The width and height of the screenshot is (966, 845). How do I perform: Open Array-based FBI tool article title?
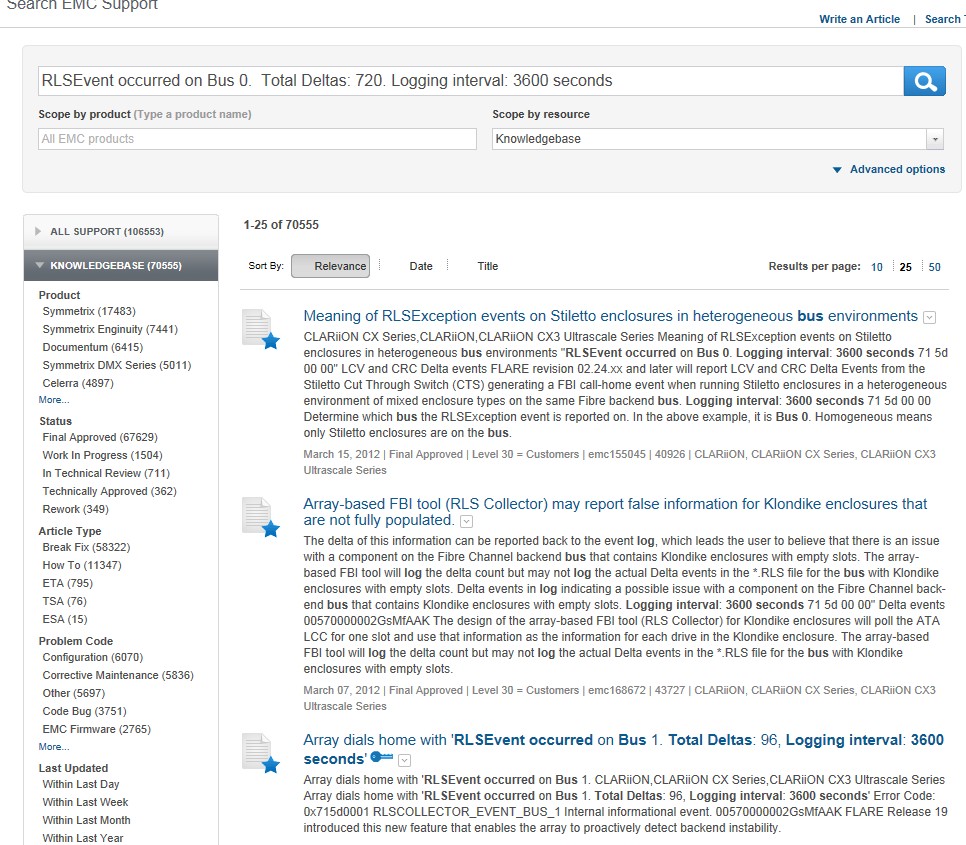tap(615, 512)
